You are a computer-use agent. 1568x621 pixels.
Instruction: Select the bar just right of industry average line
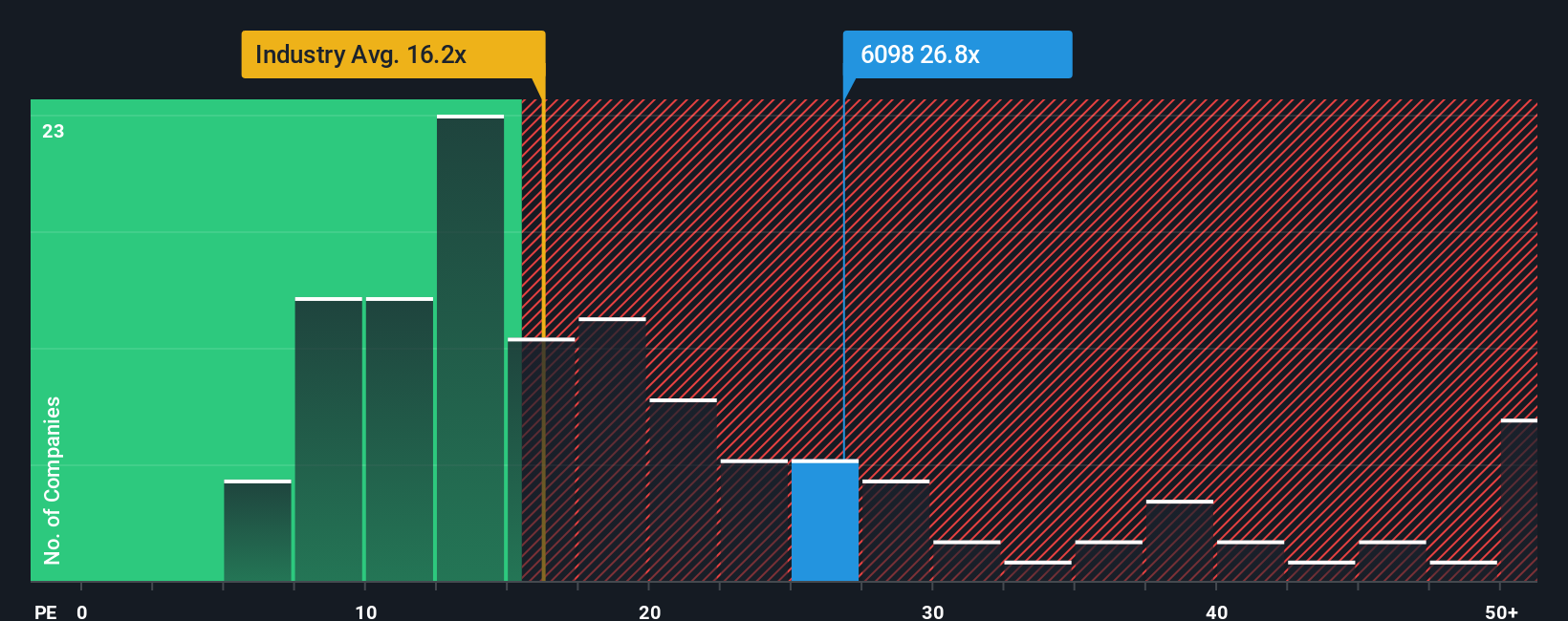(541, 460)
